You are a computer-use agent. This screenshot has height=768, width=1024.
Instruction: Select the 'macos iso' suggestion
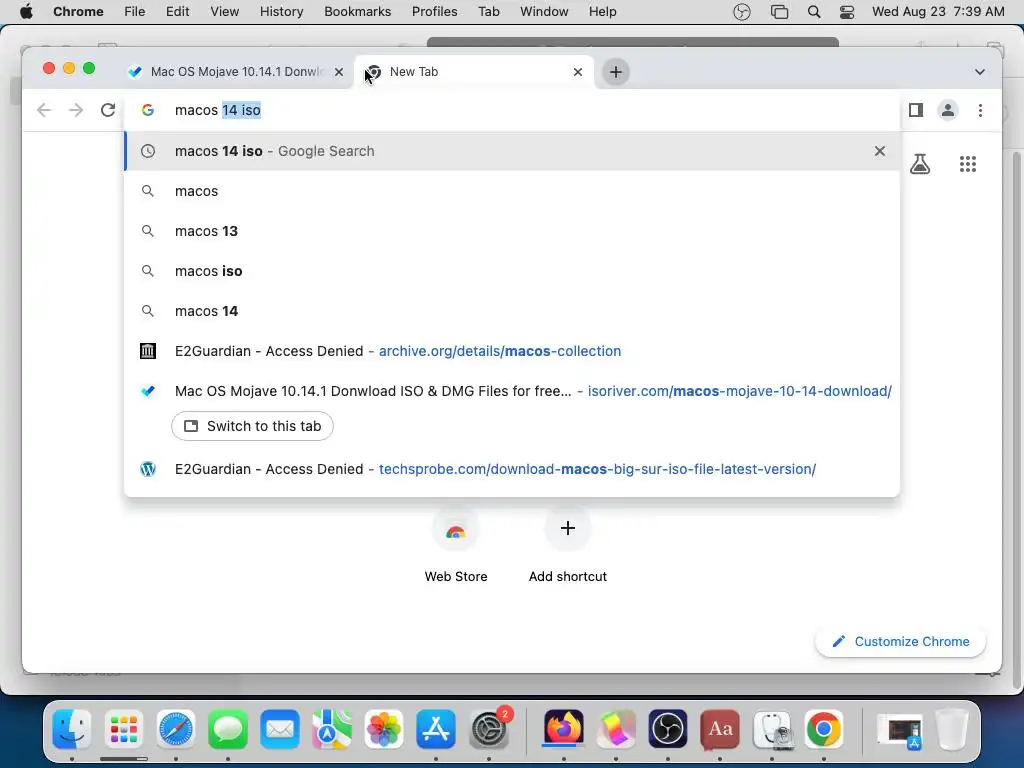tap(512, 270)
